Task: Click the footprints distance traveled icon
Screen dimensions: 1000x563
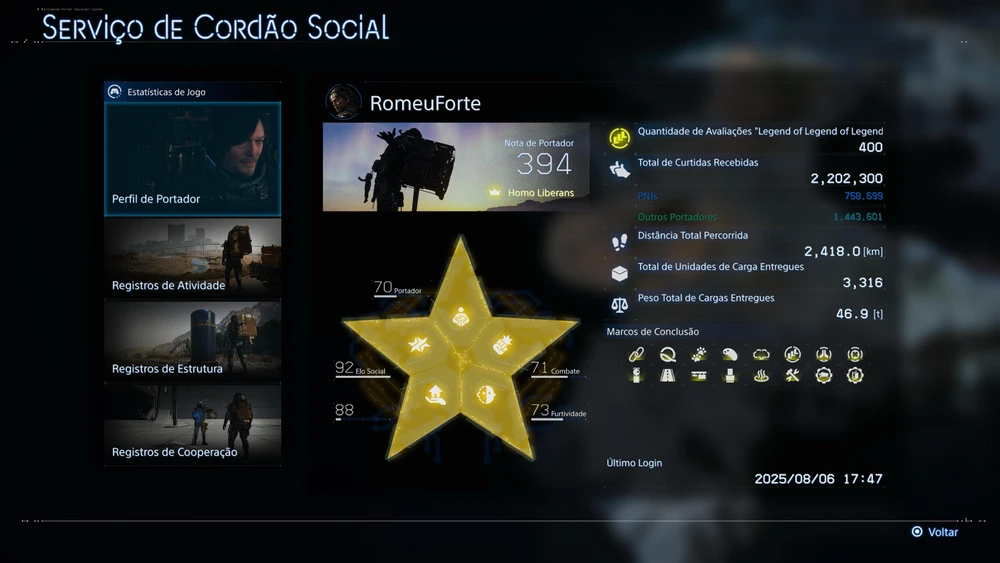Action: coord(619,242)
